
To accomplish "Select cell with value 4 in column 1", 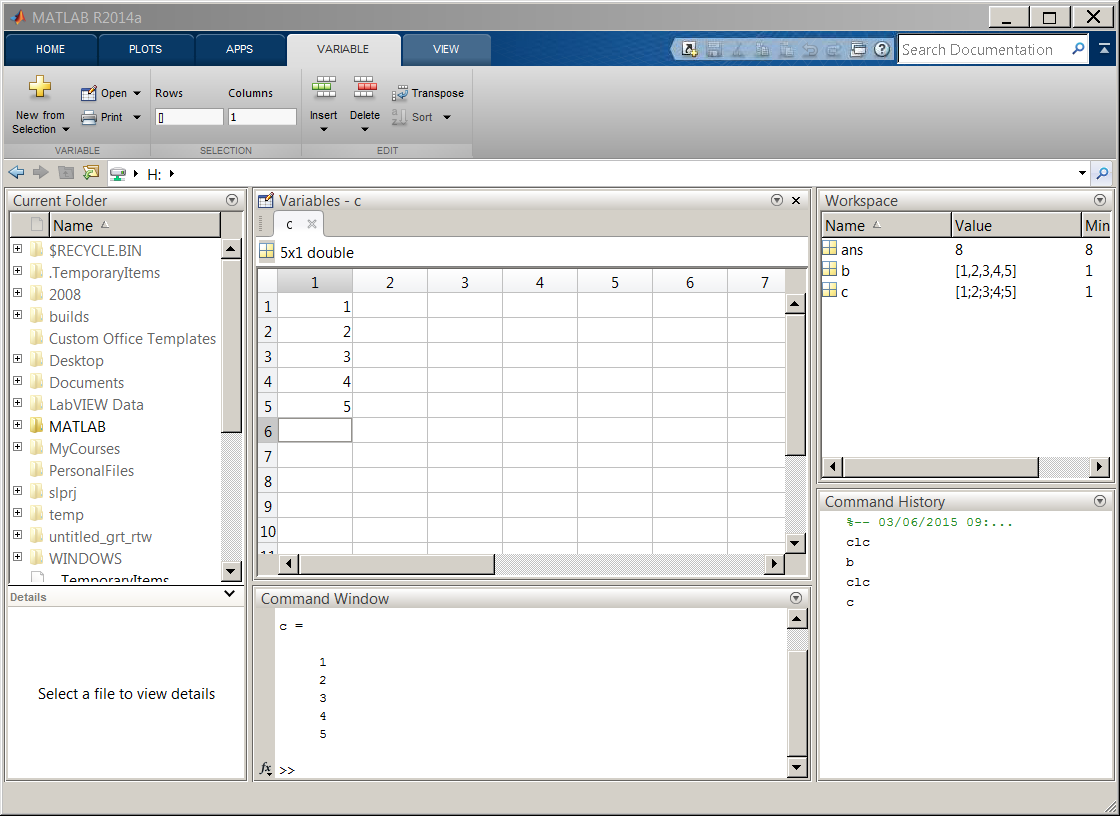I will (315, 382).
